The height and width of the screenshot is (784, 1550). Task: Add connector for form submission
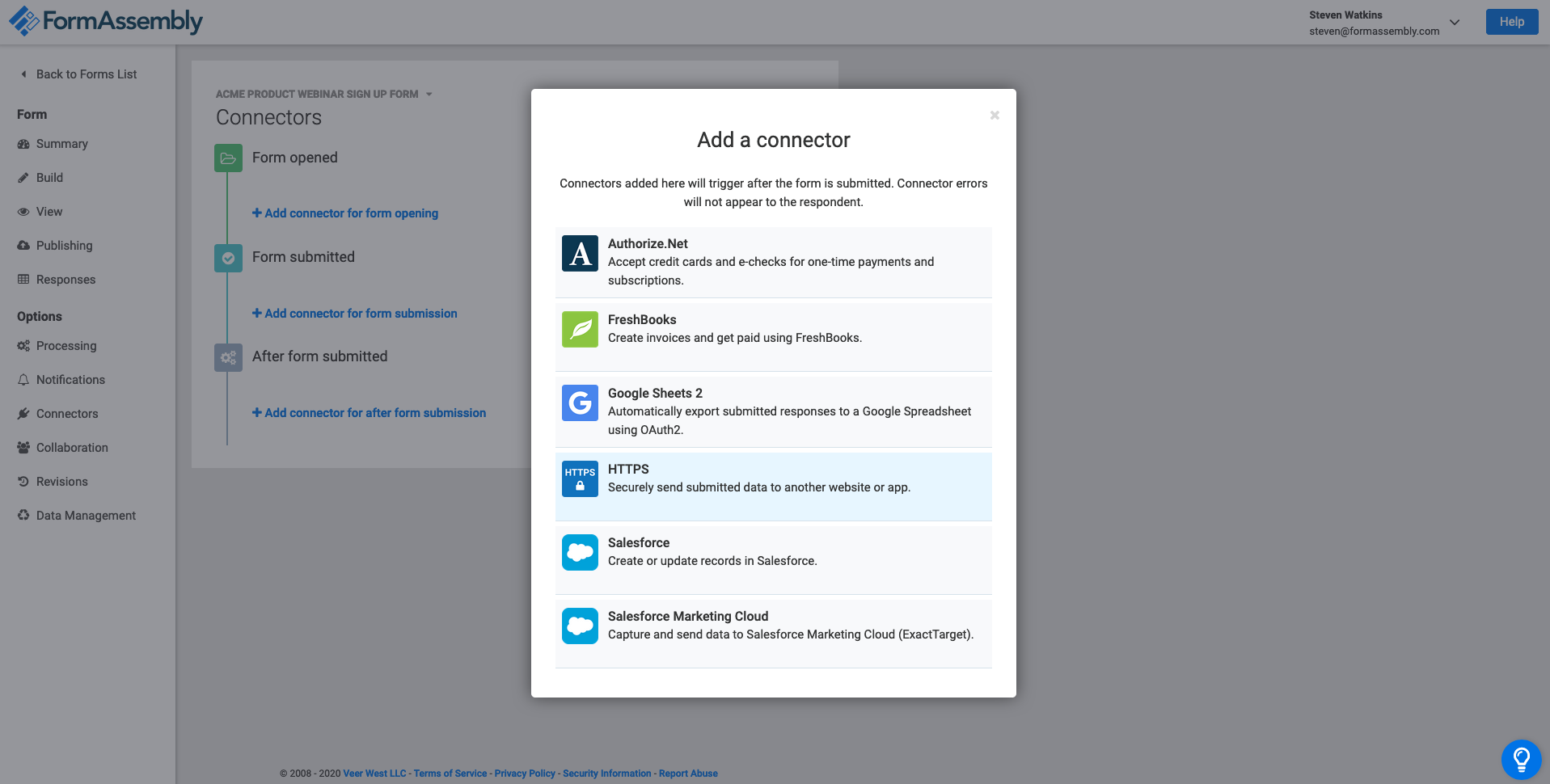[x=354, y=314]
